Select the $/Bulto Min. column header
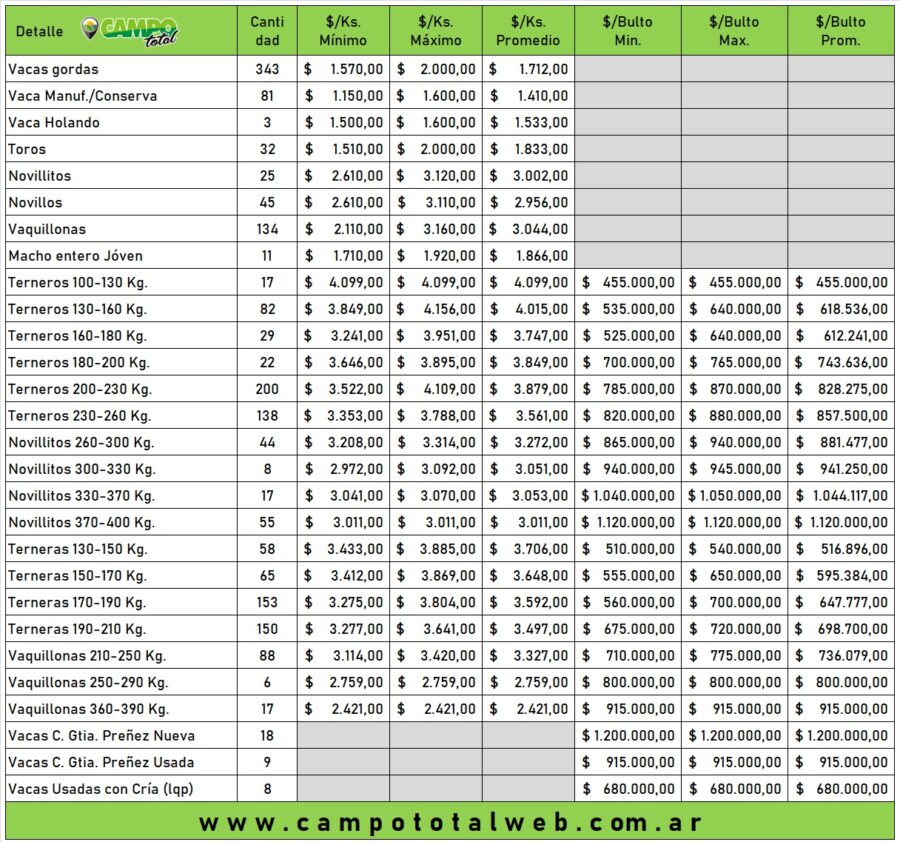 coord(628,31)
